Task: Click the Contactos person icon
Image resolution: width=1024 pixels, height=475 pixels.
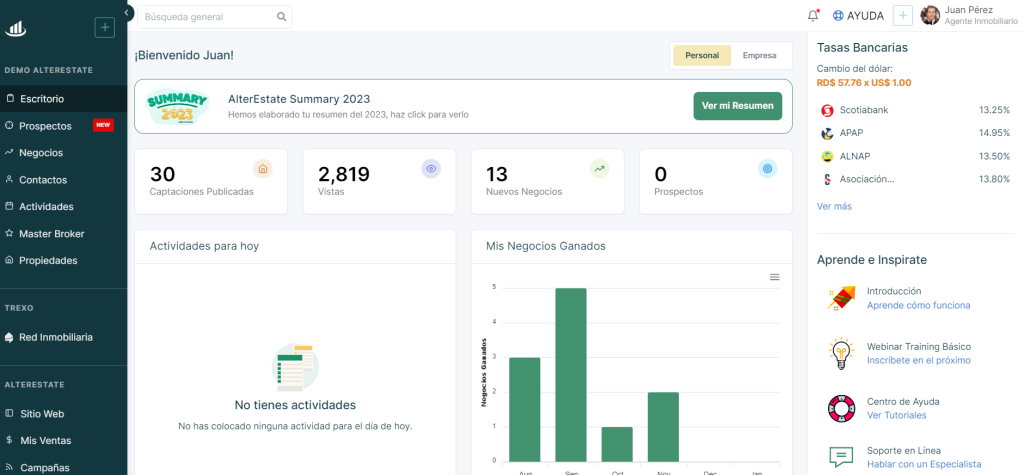Action: pyautogui.click(x=9, y=179)
